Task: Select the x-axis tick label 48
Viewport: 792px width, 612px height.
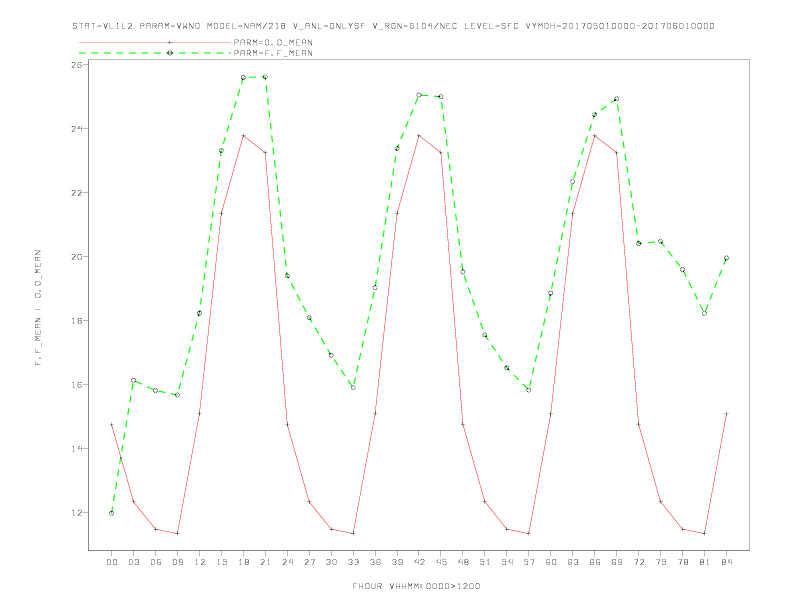Action: [463, 562]
